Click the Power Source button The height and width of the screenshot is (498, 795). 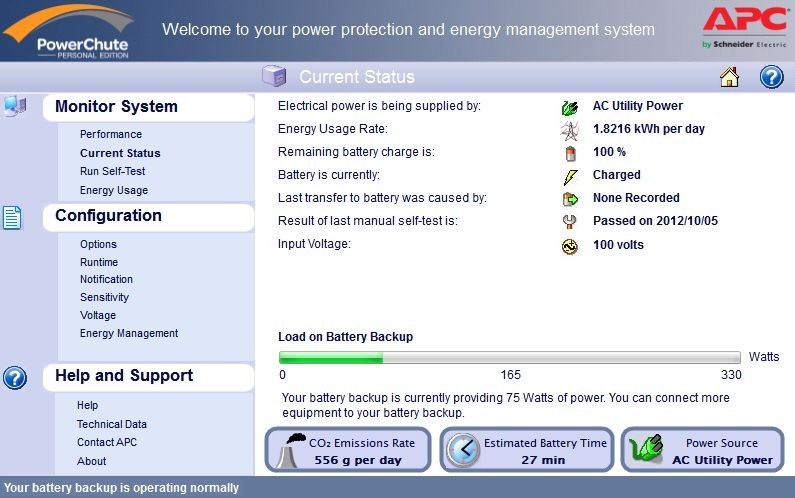pos(703,450)
